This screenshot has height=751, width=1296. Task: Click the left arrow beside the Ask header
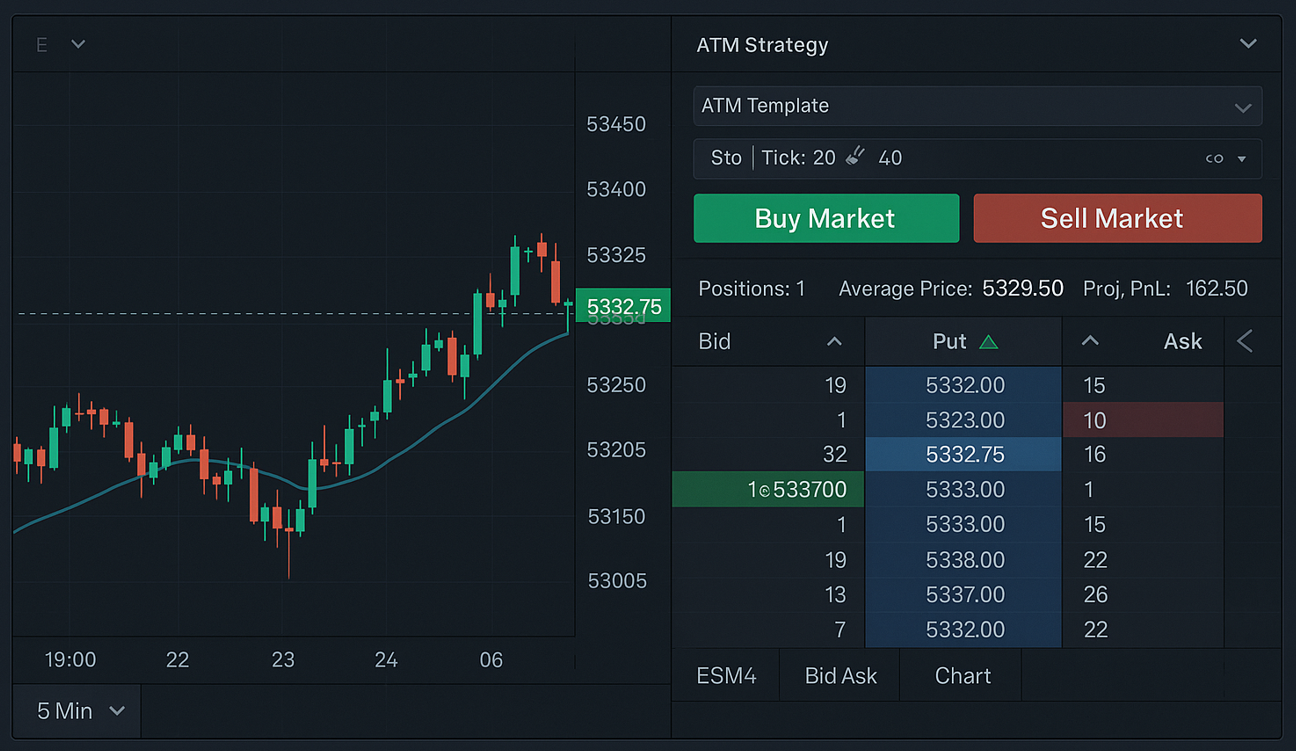1245,342
